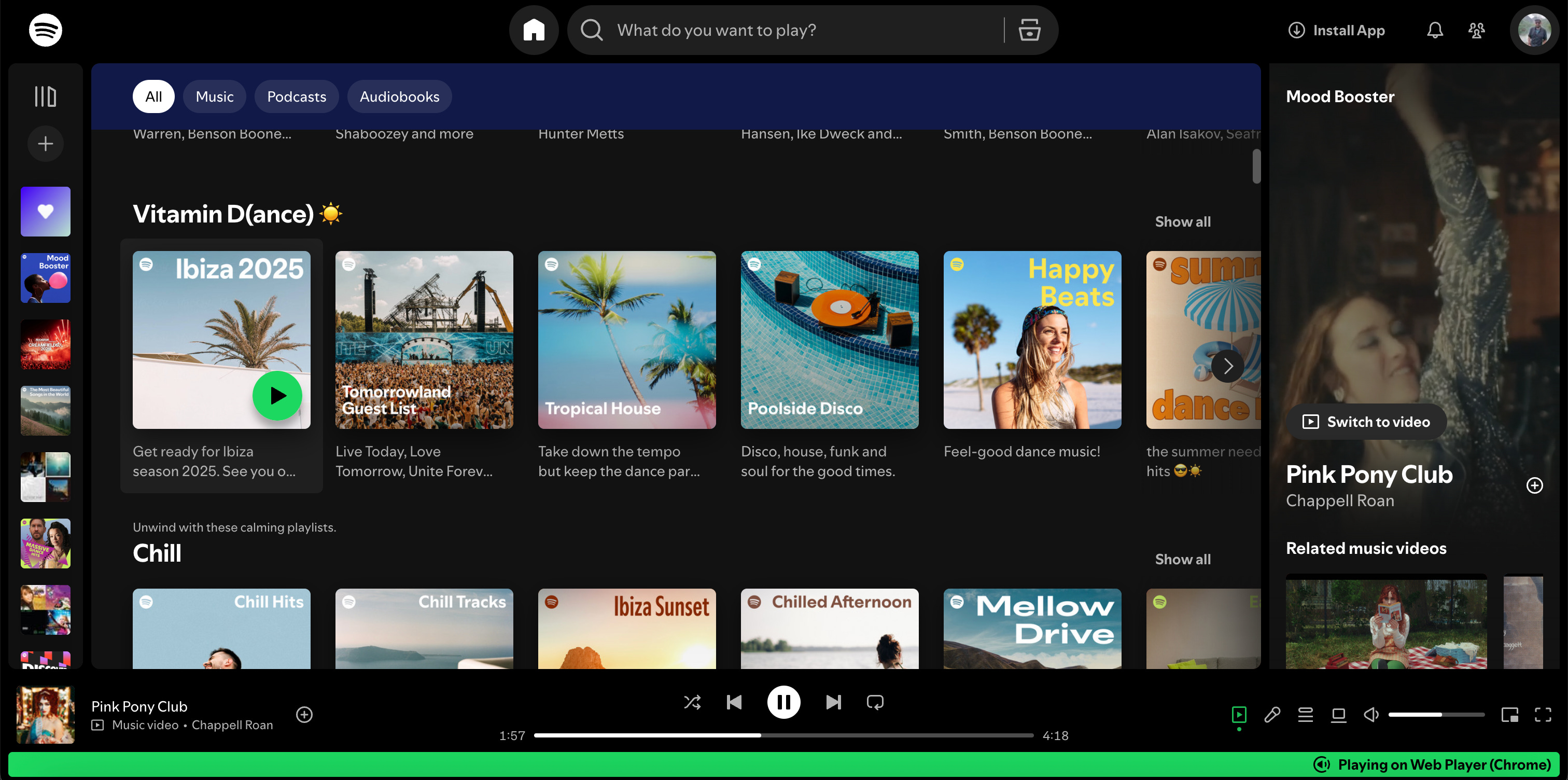Expand Your Library sidebar icon

(x=45, y=96)
